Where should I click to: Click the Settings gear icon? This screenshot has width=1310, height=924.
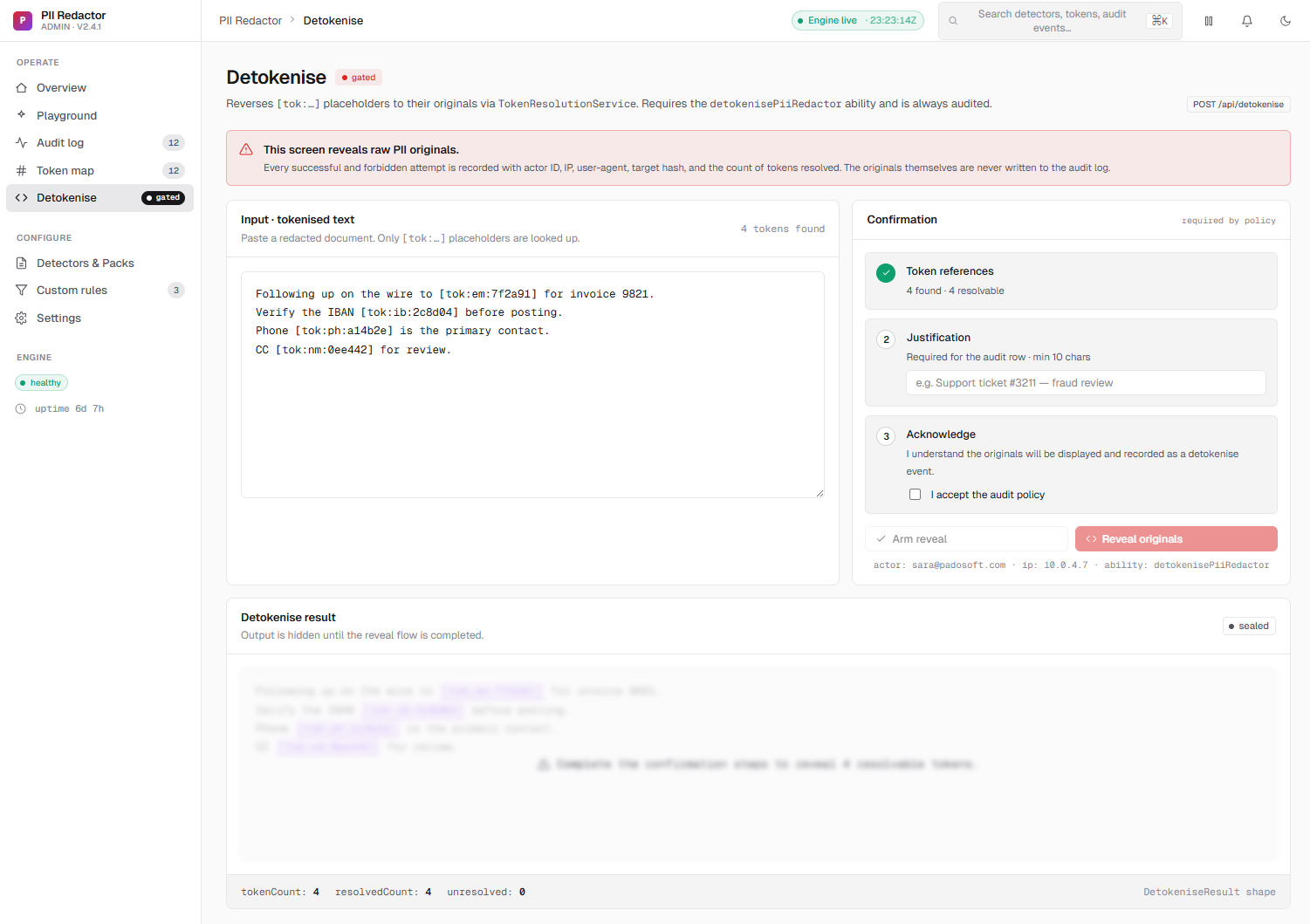[x=22, y=318]
